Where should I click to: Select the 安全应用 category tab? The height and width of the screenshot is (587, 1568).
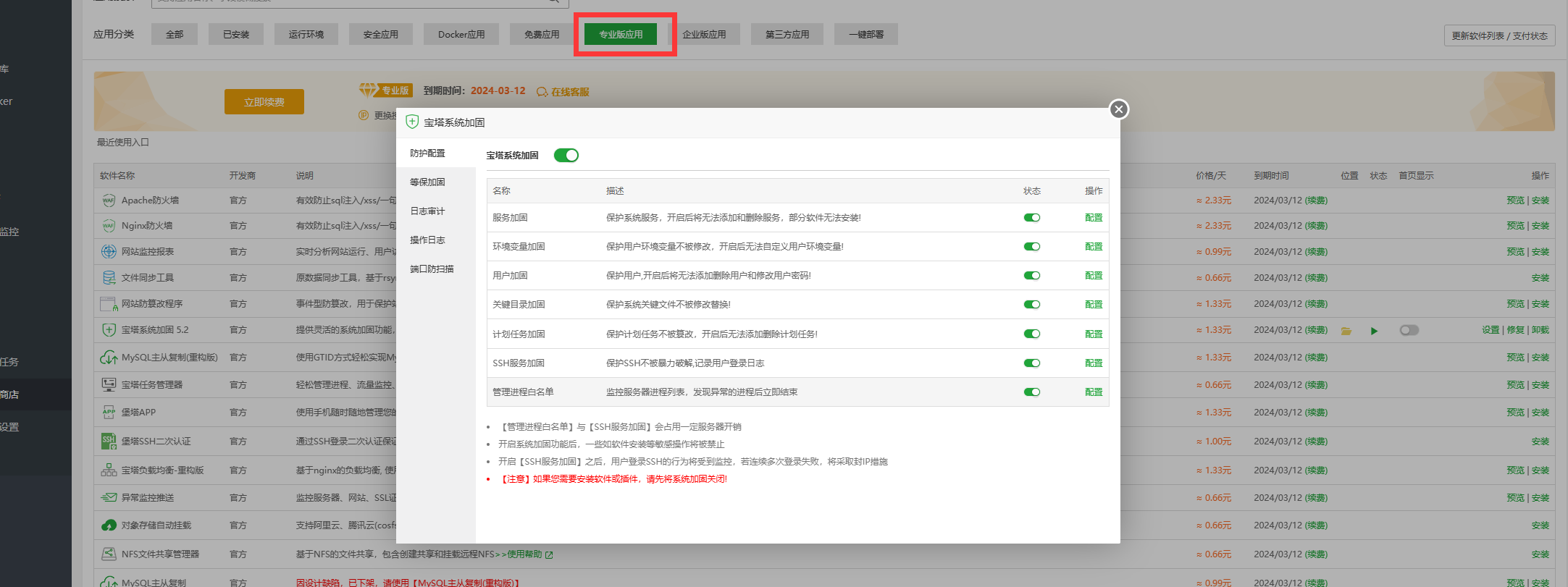(381, 34)
